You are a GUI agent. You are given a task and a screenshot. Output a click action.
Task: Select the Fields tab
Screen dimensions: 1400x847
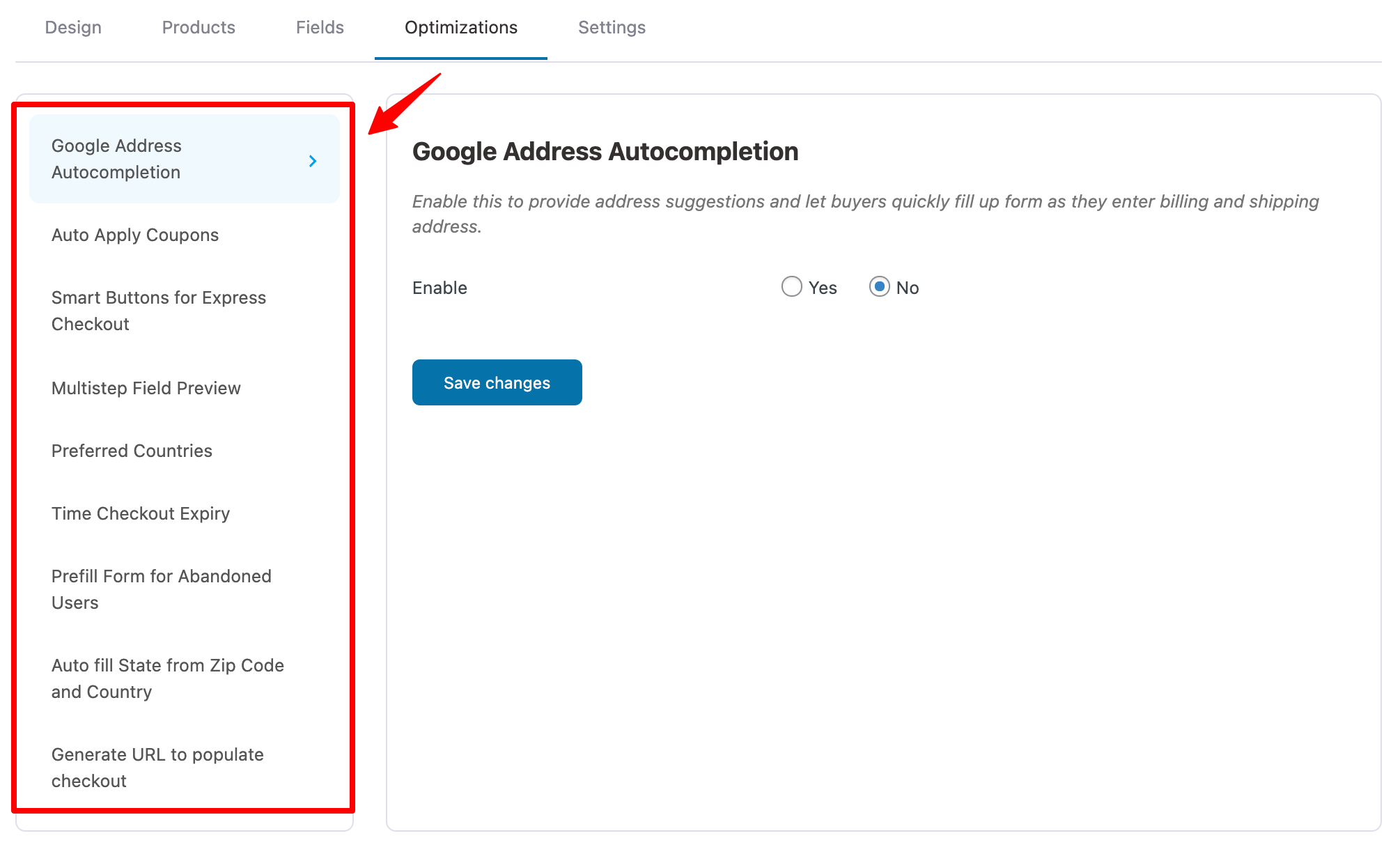point(319,27)
